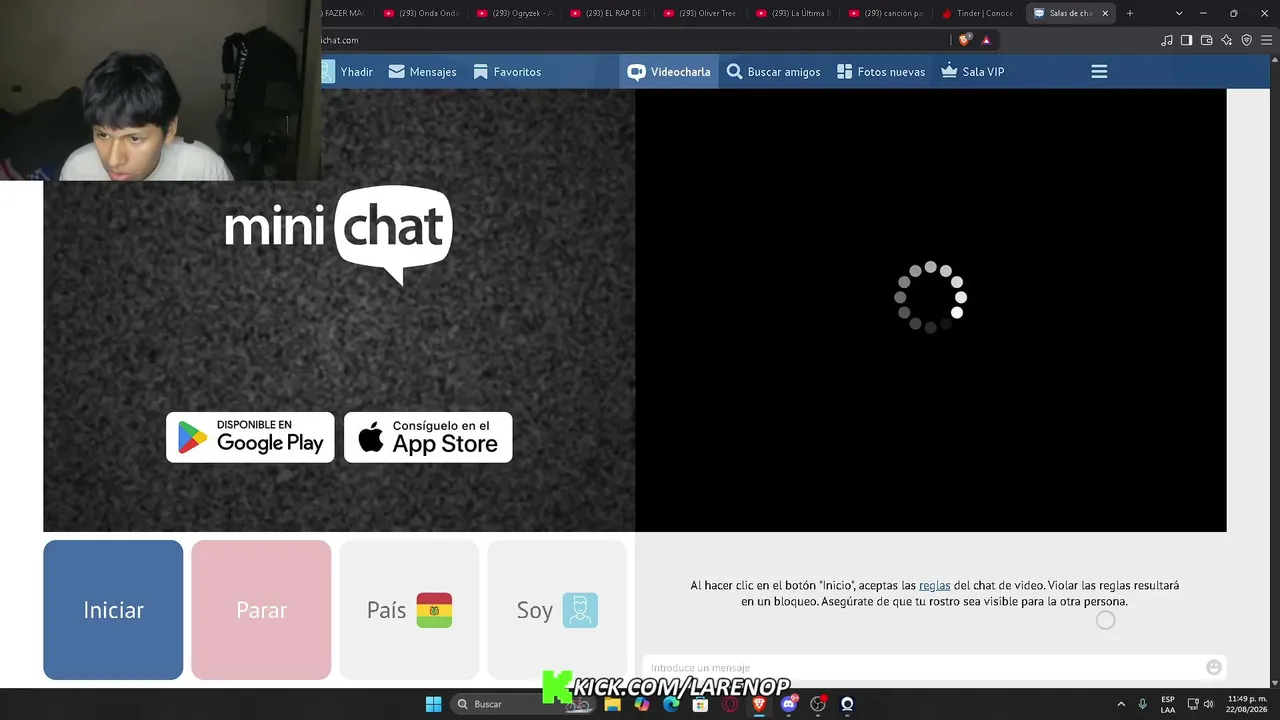Switch to the Onda Onda YouTube tab

420,13
